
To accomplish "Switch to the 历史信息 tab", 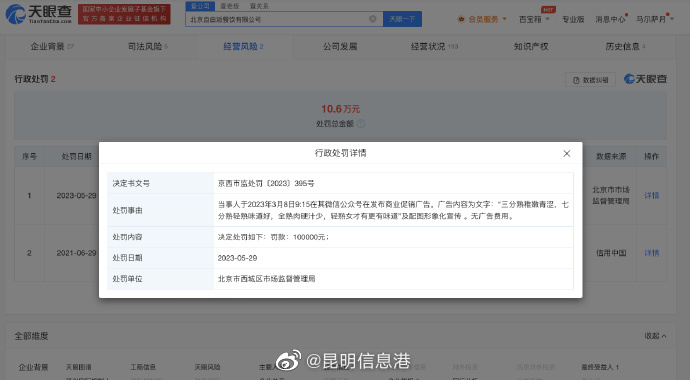I will tap(625, 46).
